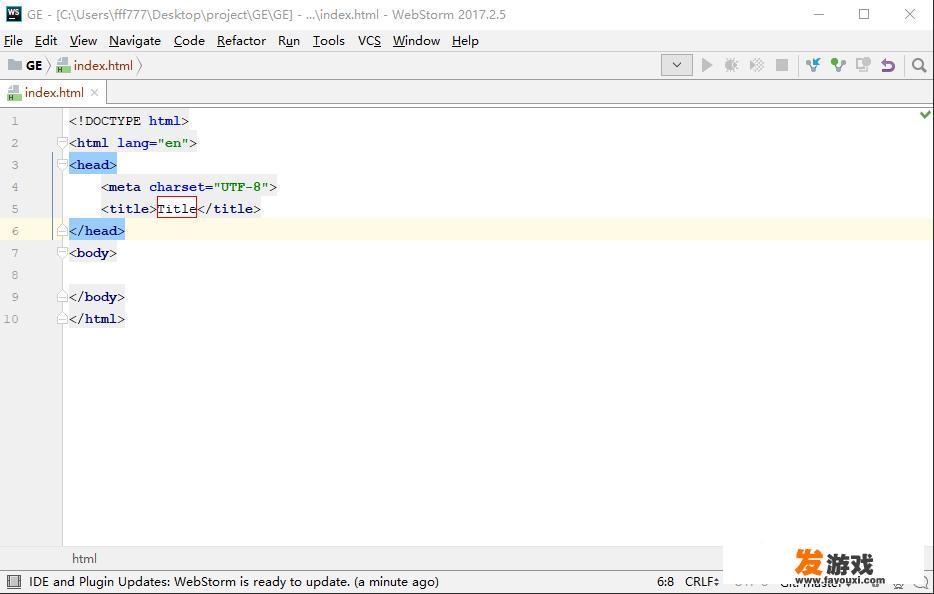Click index.html in the navigation breadcrumb

click(103, 65)
